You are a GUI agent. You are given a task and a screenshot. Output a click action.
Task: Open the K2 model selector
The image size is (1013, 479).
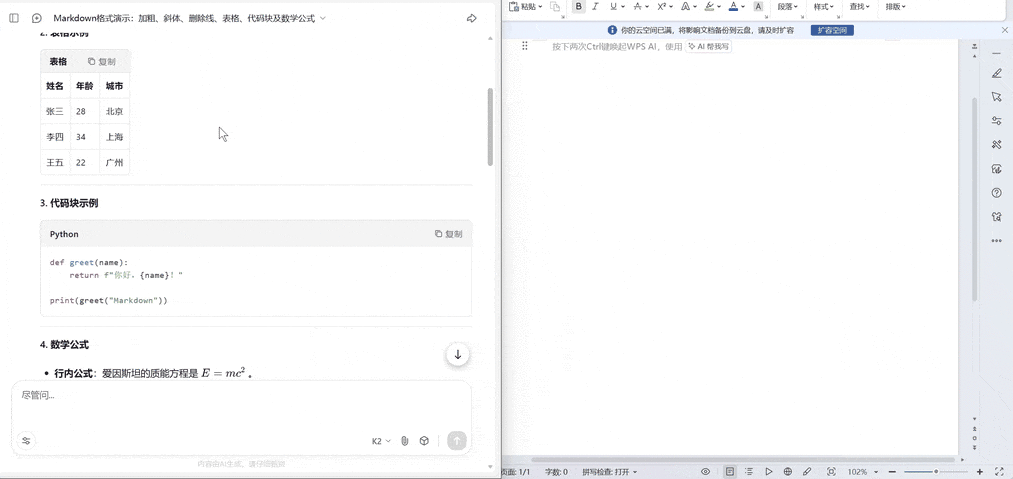(381, 441)
